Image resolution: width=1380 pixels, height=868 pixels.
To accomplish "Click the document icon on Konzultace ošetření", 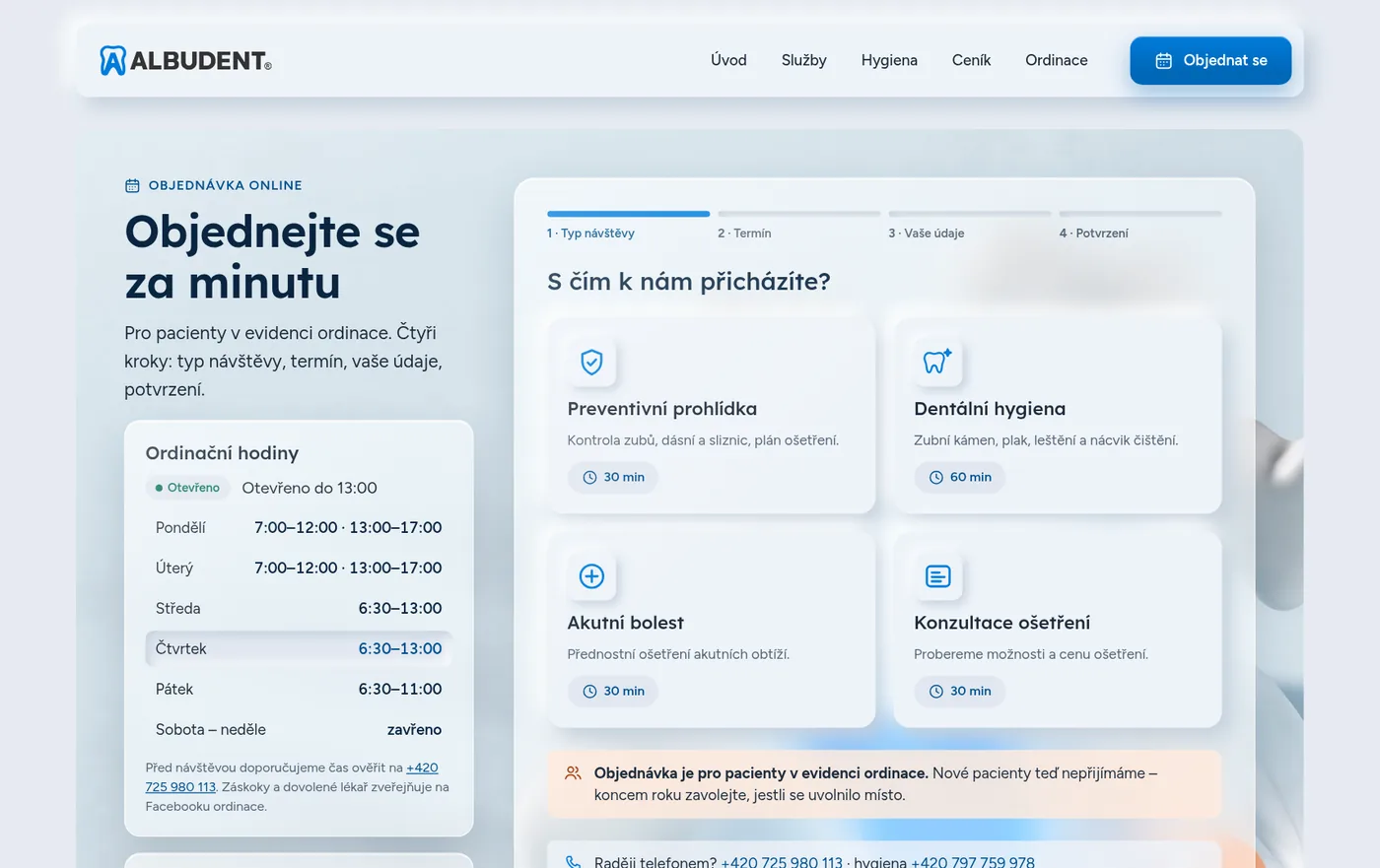I will click(x=937, y=576).
